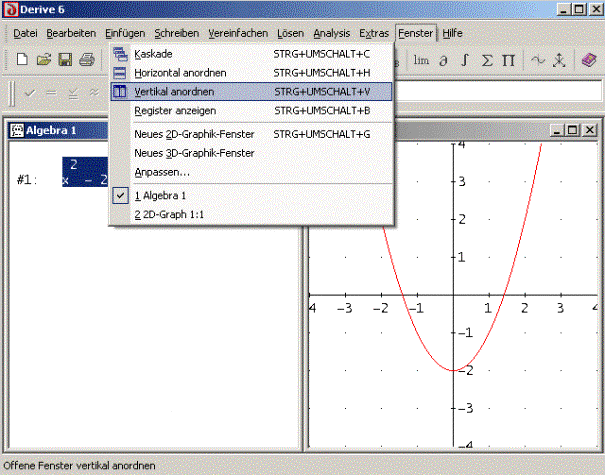
Task: Open the Bearbeiten menu
Action: [71, 34]
